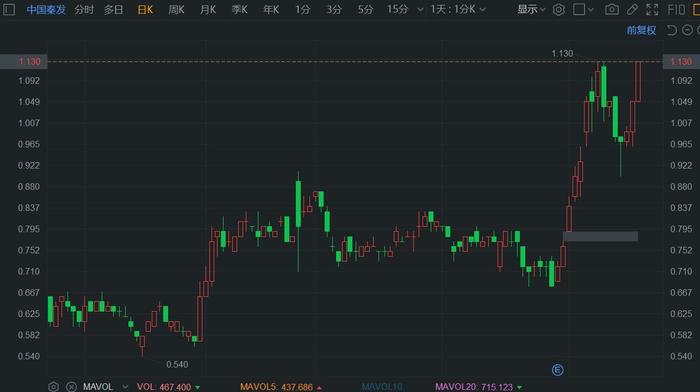Click the 前复权 adjustment link

pos(641,30)
